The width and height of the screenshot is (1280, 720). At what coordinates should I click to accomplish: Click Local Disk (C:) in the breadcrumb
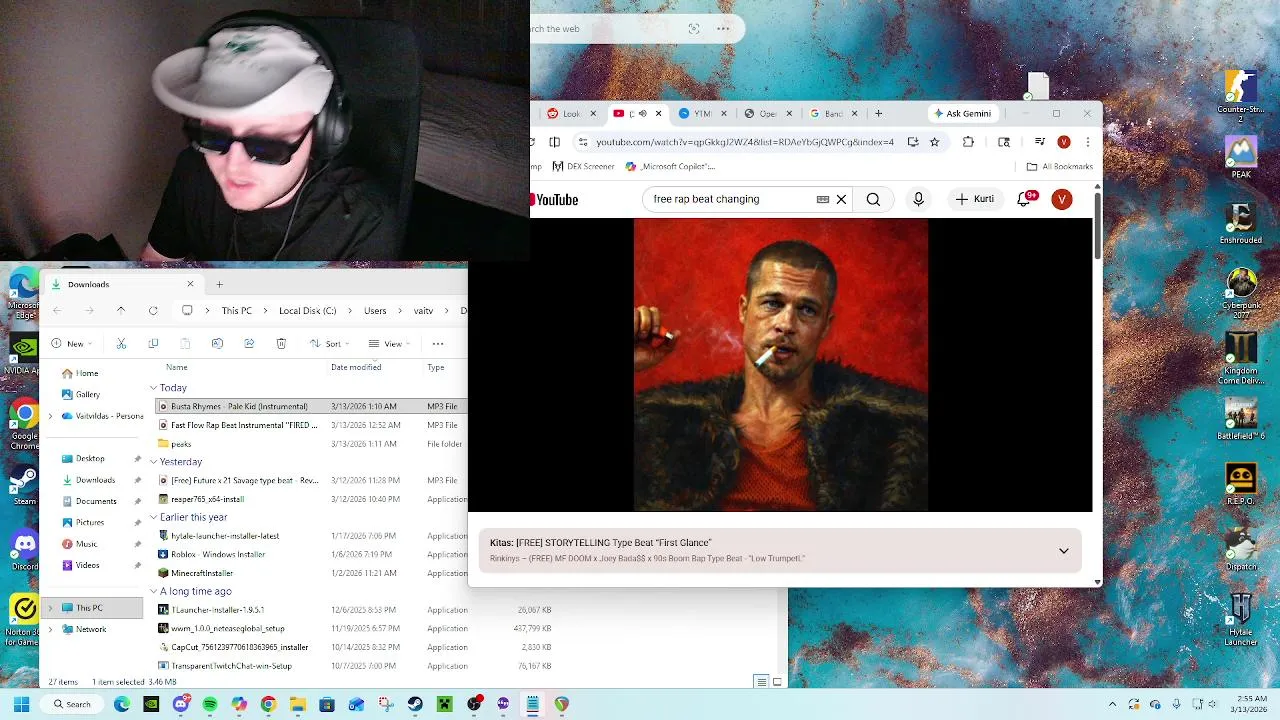click(307, 311)
